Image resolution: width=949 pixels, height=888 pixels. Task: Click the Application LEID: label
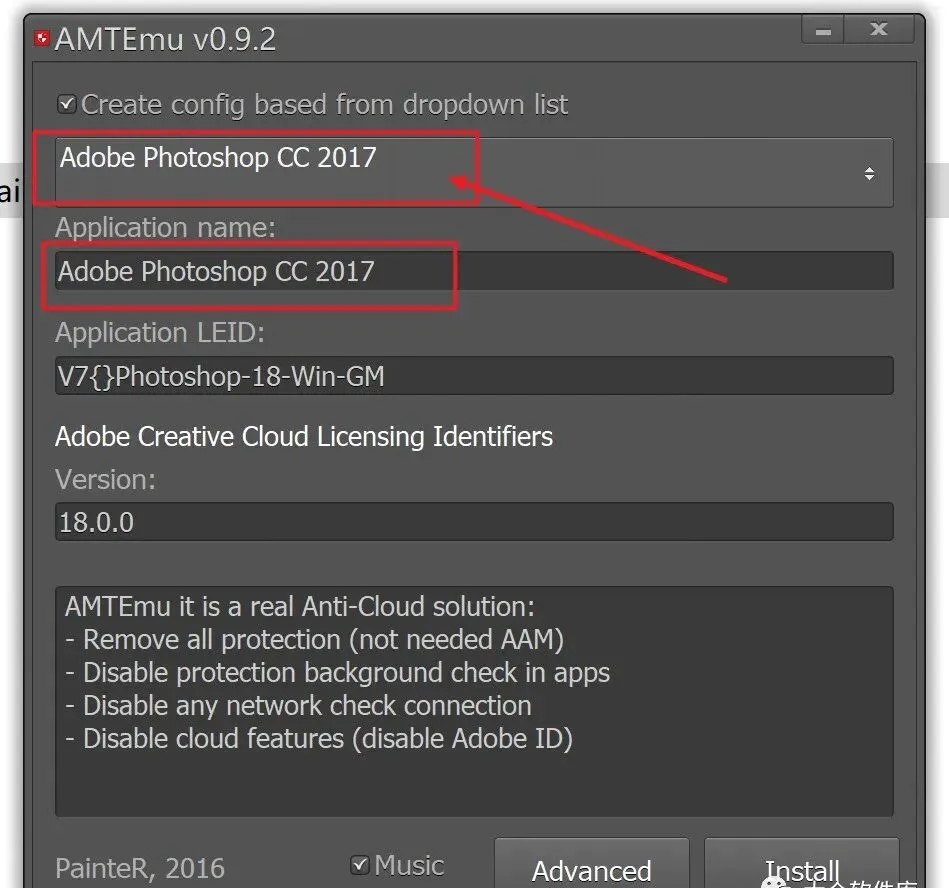point(160,332)
